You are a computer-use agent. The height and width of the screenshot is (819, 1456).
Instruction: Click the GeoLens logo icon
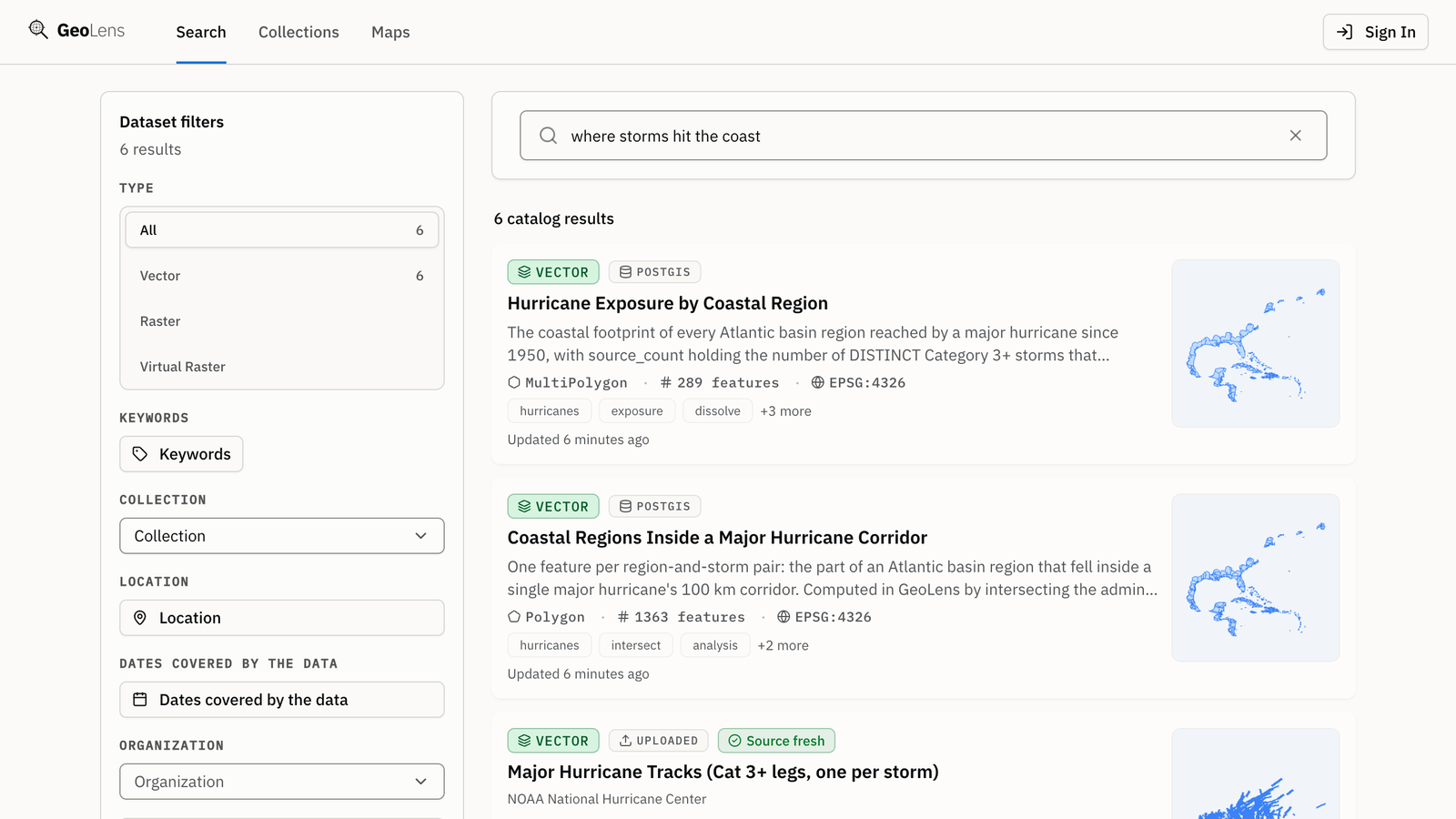click(x=38, y=30)
